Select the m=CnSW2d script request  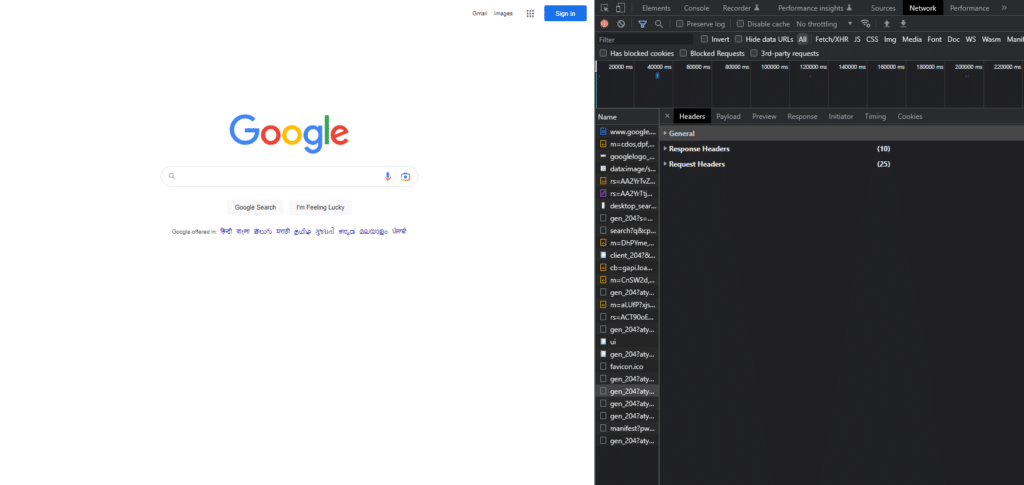tap(628, 280)
